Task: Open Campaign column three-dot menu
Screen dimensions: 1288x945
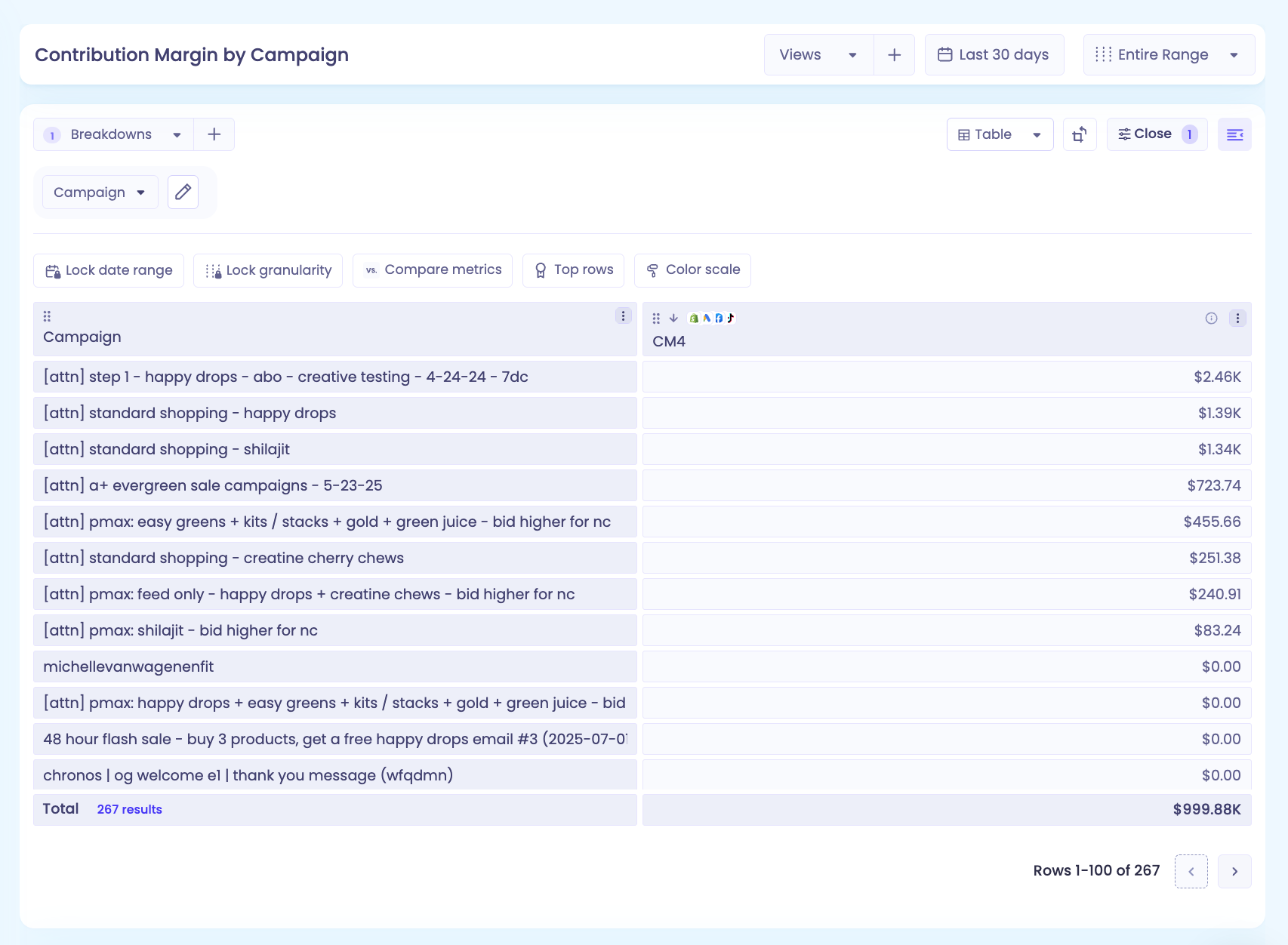Action: (623, 316)
